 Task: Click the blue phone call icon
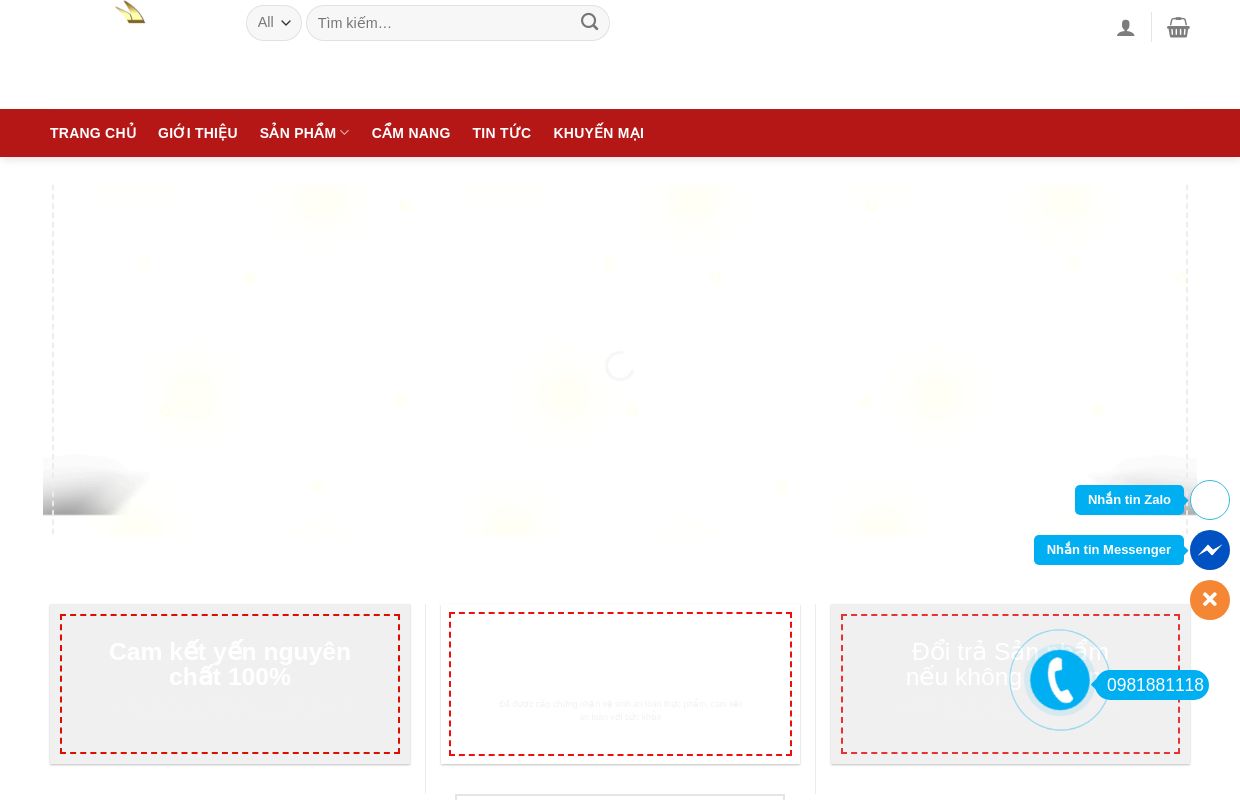point(1059,680)
